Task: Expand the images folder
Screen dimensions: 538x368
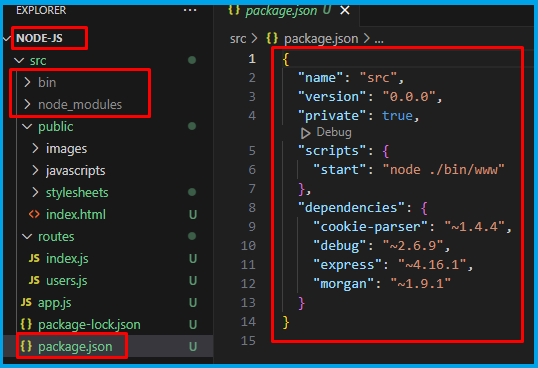Action: pos(35,148)
